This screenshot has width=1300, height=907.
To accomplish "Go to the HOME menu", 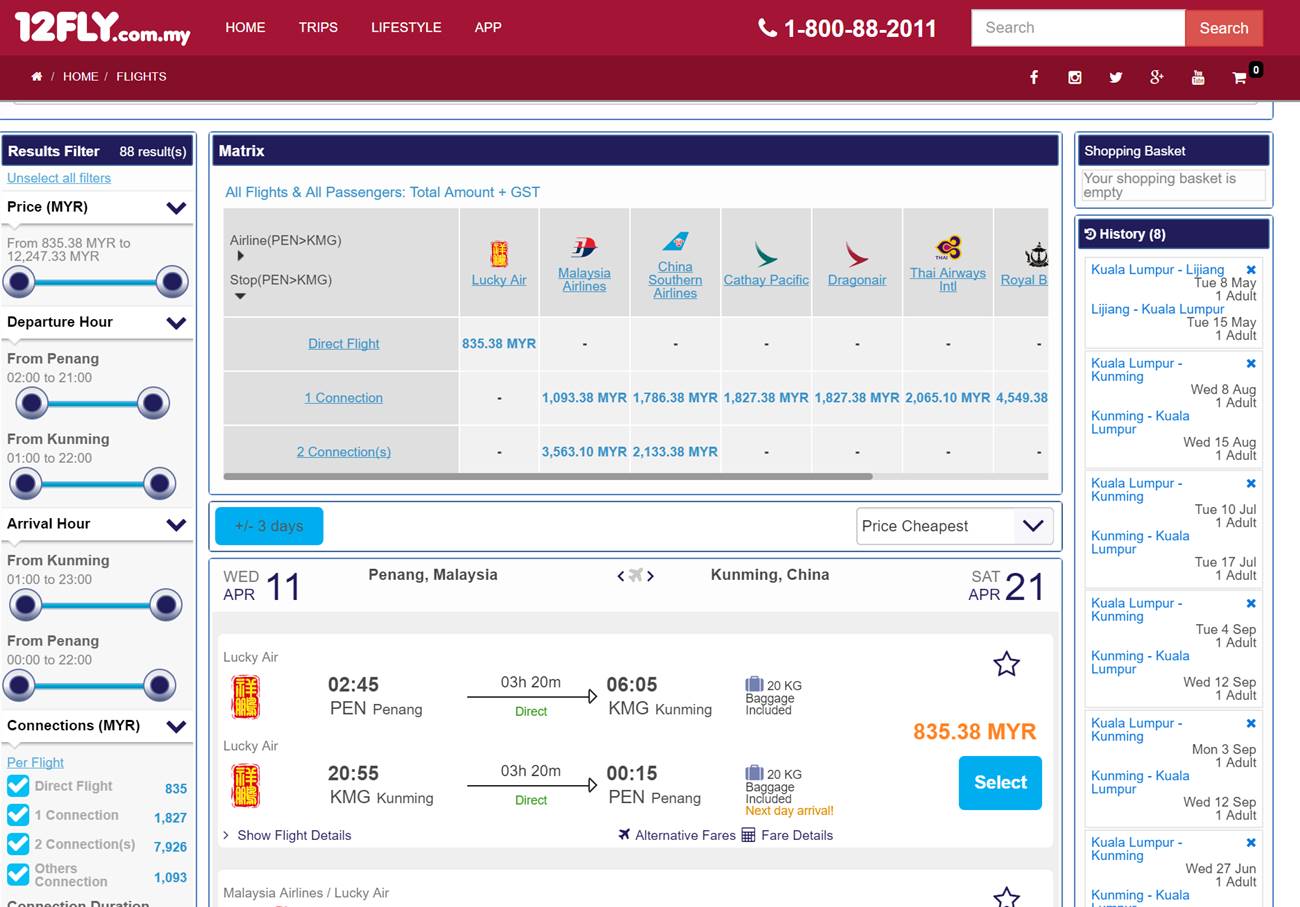I will [245, 27].
